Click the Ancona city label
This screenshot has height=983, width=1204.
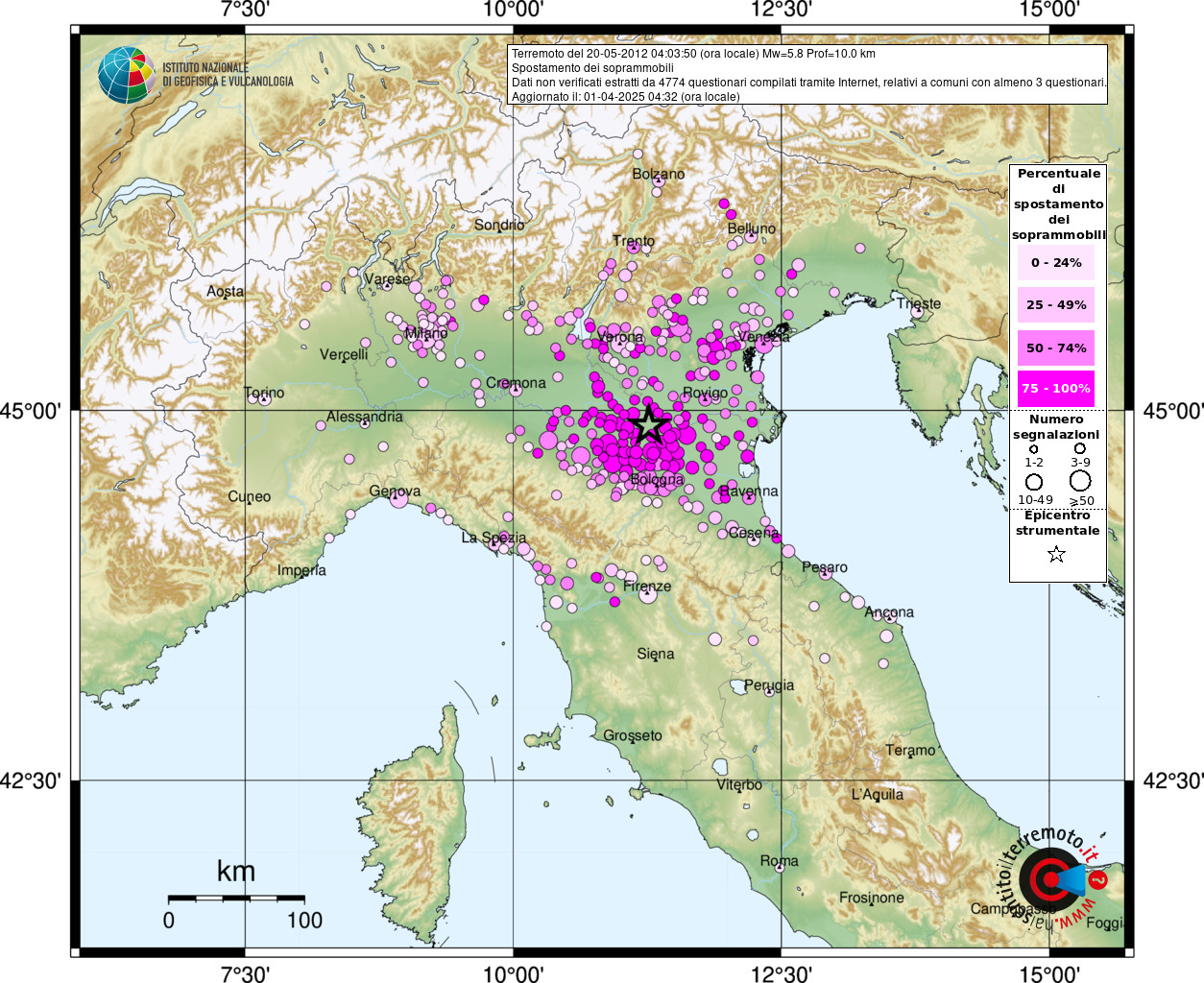click(x=889, y=611)
